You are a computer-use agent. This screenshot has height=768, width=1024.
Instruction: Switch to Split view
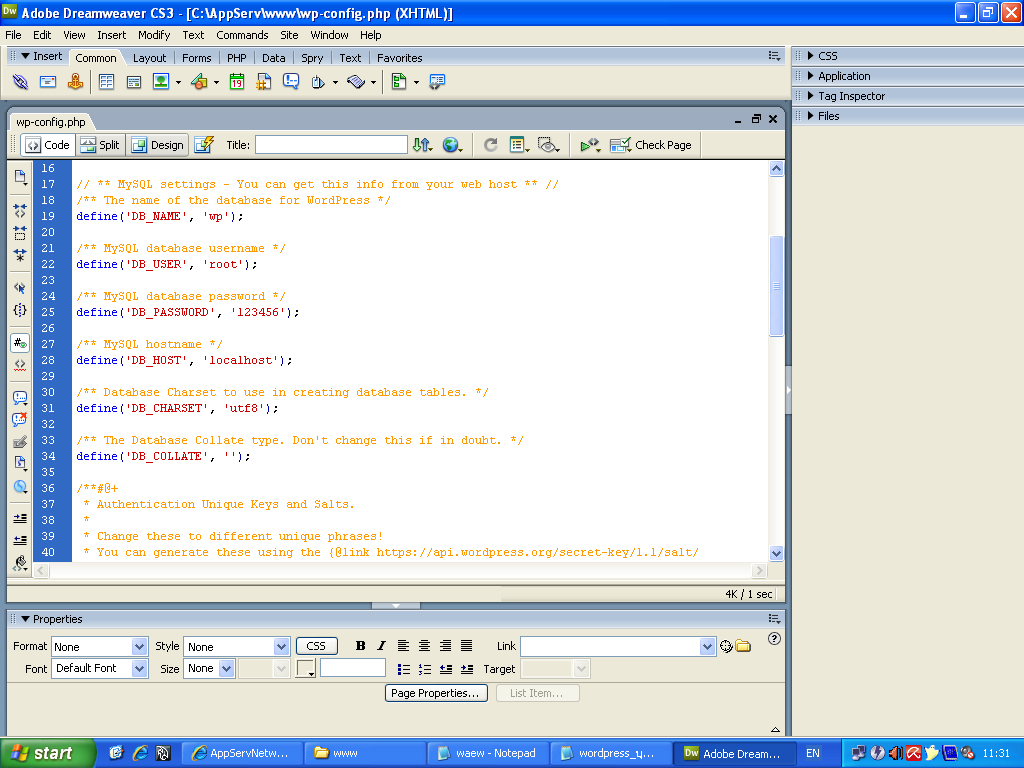[x=100, y=145]
